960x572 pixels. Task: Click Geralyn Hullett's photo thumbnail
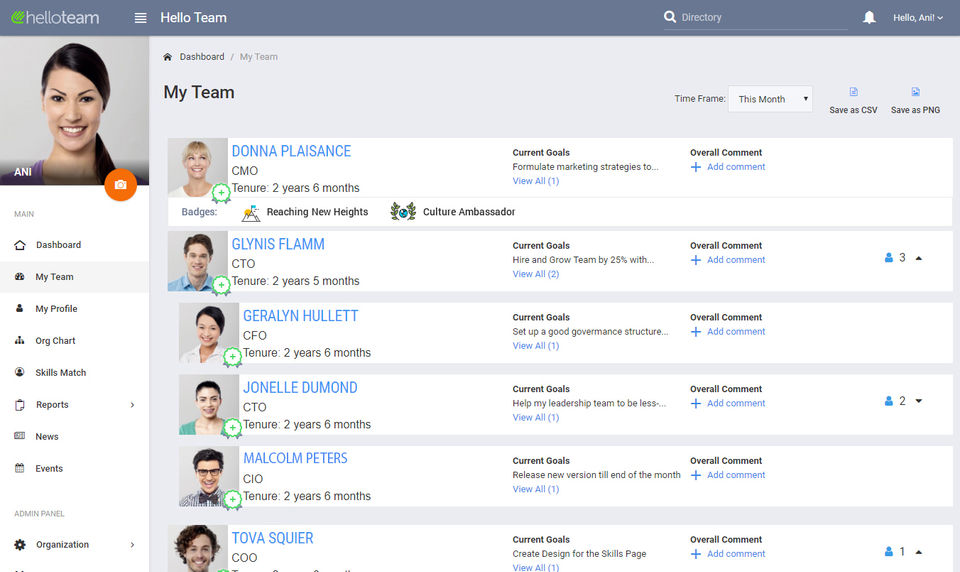(x=209, y=333)
